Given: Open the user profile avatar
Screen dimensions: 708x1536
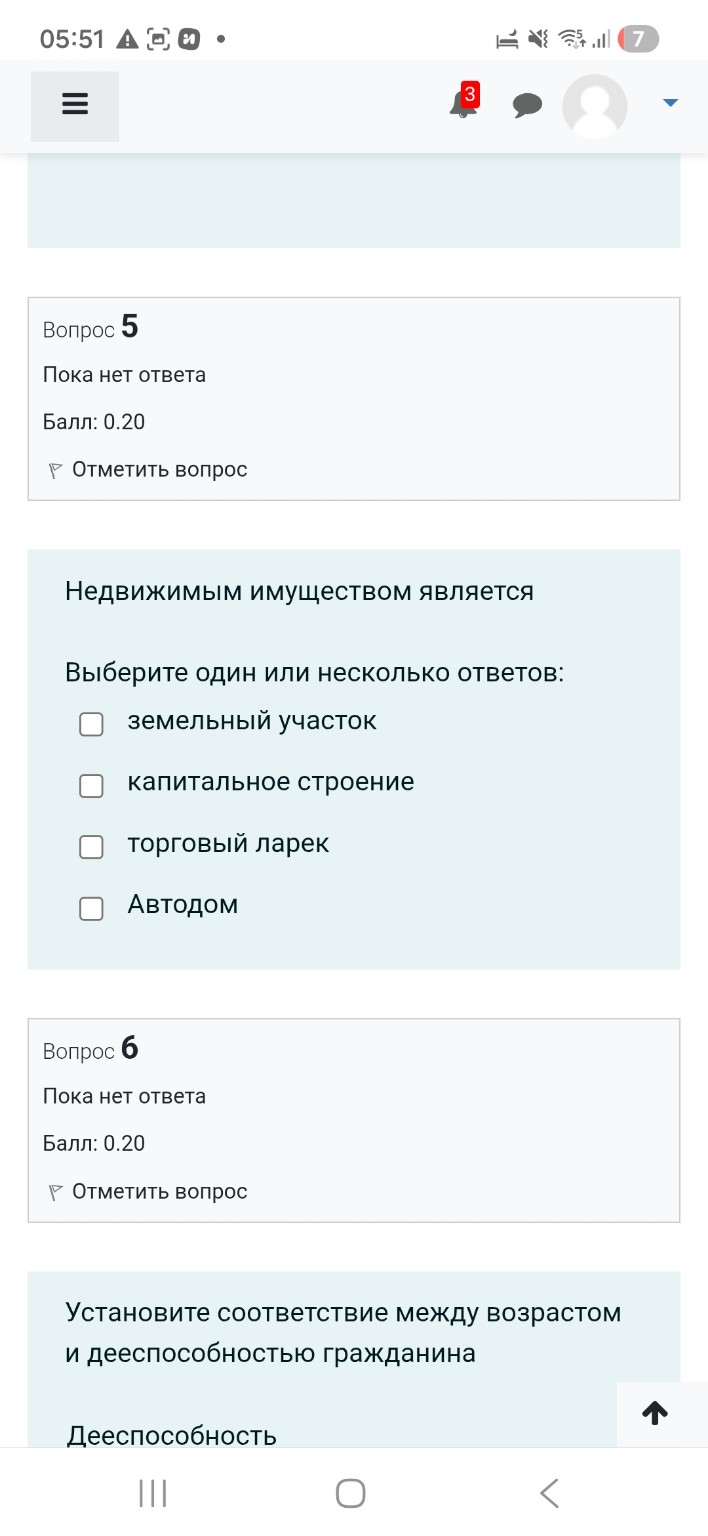Looking at the screenshot, I should 594,105.
